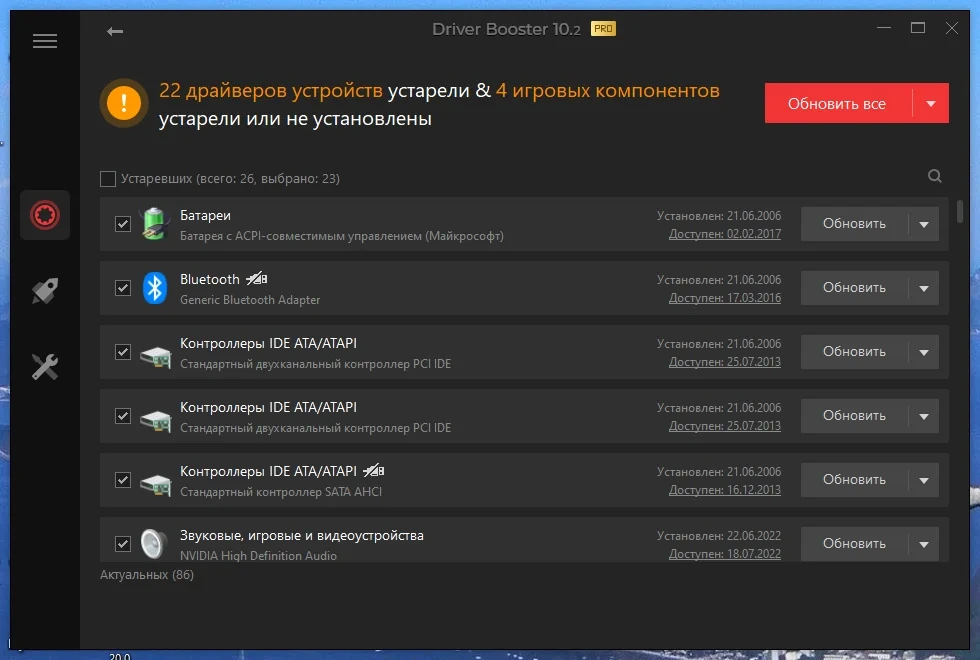980x660 pixels.
Task: Open the driver scan sidebar section
Action: pos(45,215)
